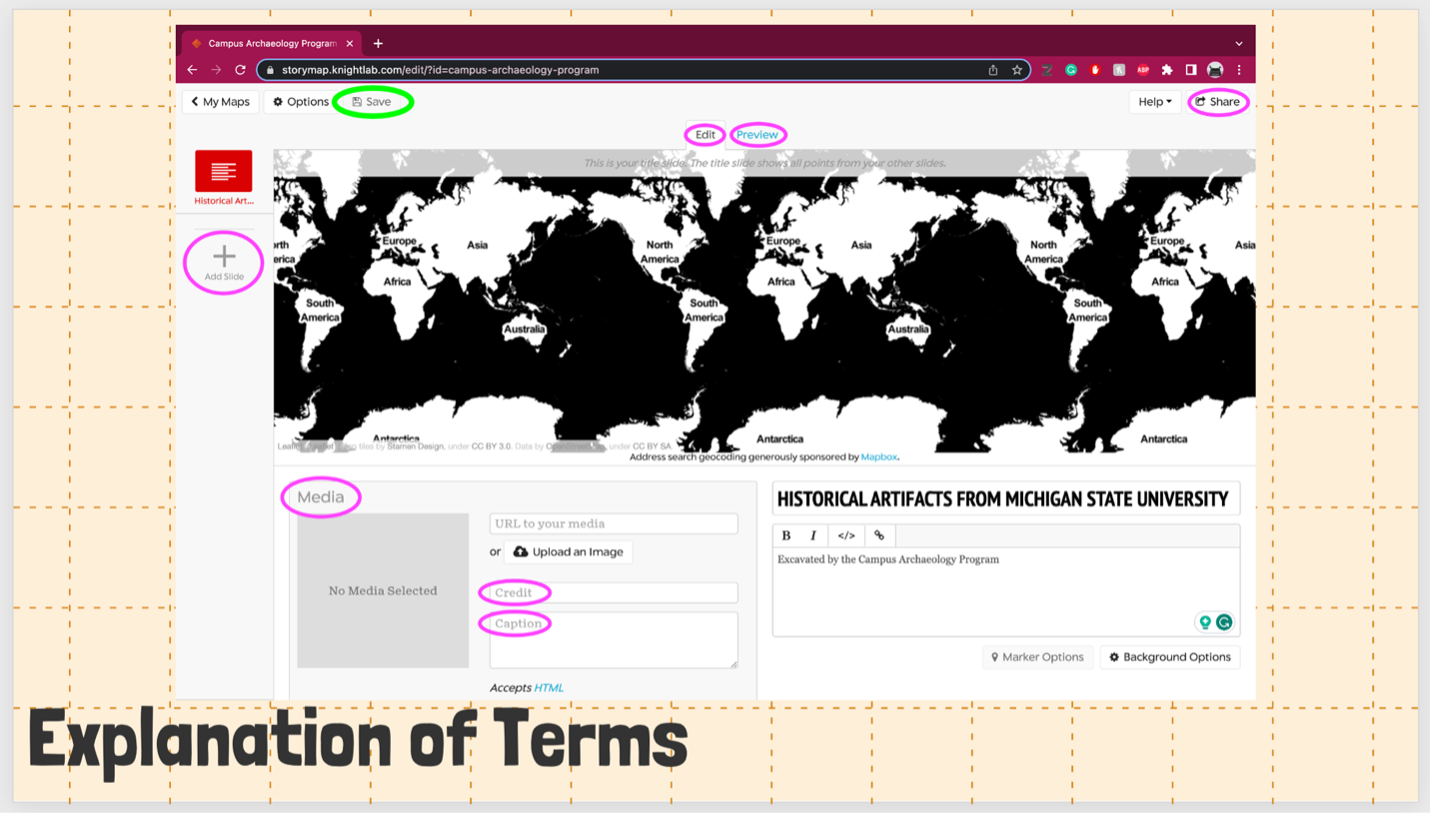The height and width of the screenshot is (815, 1430).
Task: Select the Campus Archaeology Program browser tab
Action: pos(272,43)
